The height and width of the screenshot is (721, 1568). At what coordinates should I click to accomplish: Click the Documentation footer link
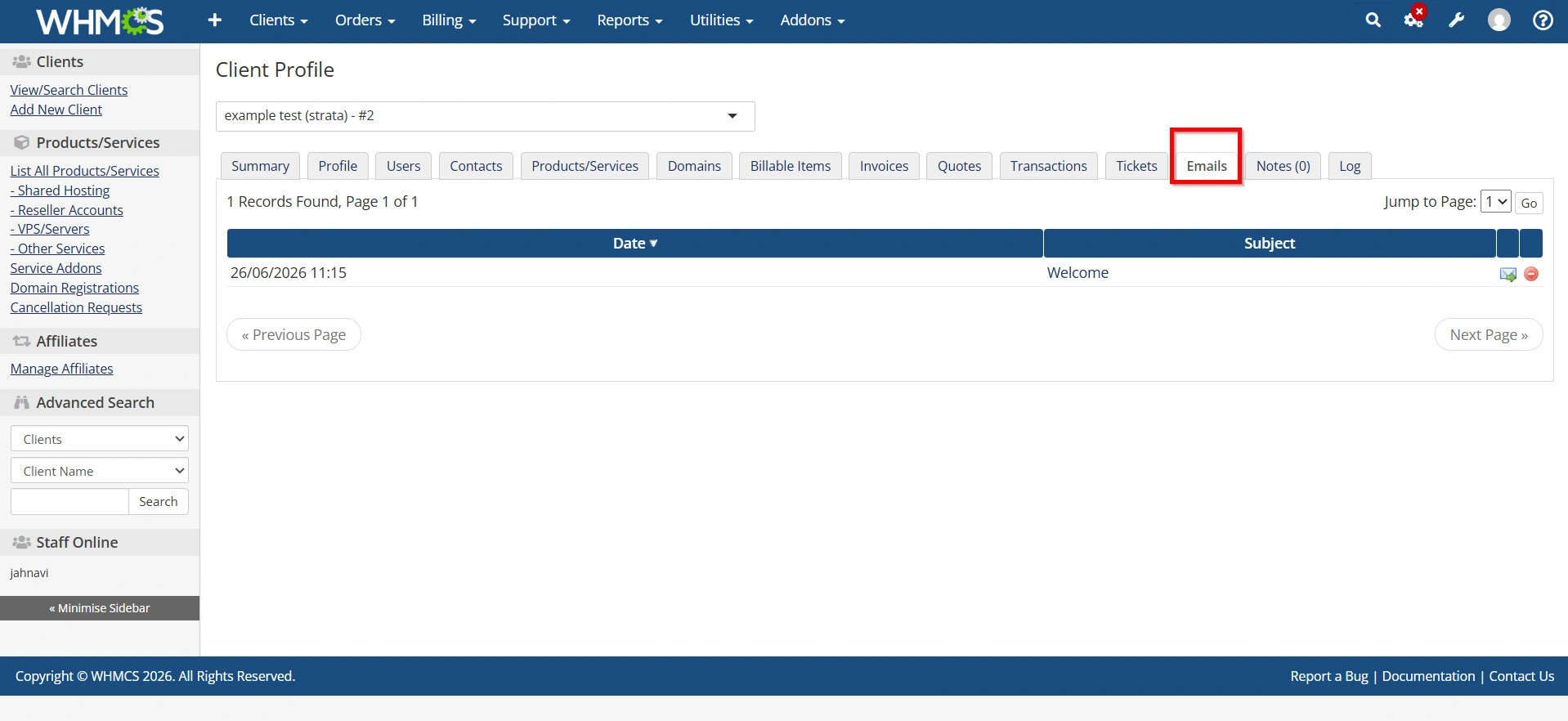tap(1428, 676)
